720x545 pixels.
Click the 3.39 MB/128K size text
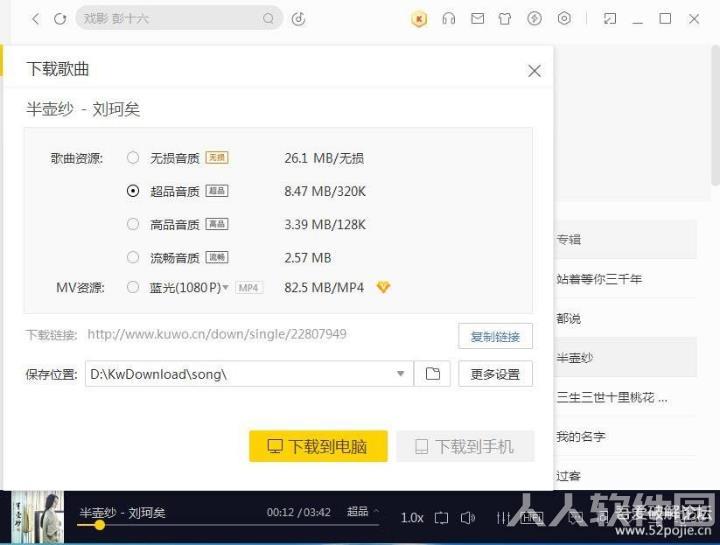[x=325, y=225]
